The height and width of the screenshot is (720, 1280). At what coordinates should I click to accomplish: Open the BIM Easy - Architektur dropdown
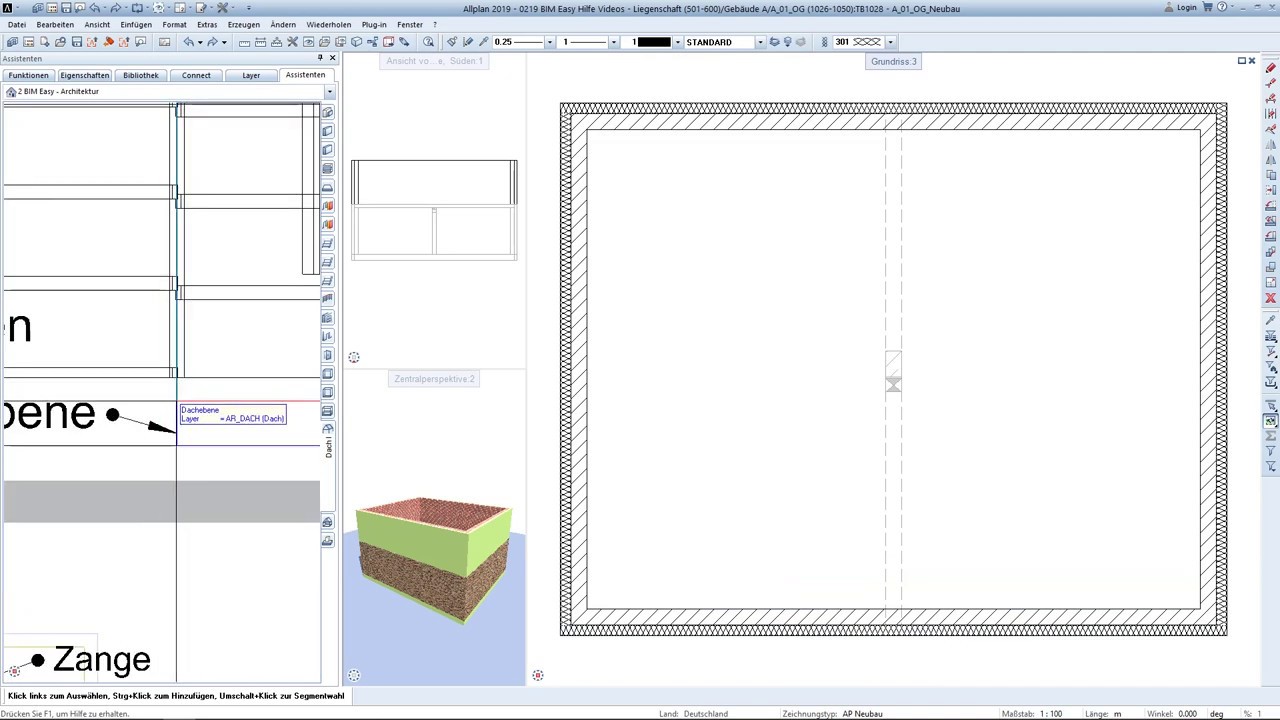[329, 92]
